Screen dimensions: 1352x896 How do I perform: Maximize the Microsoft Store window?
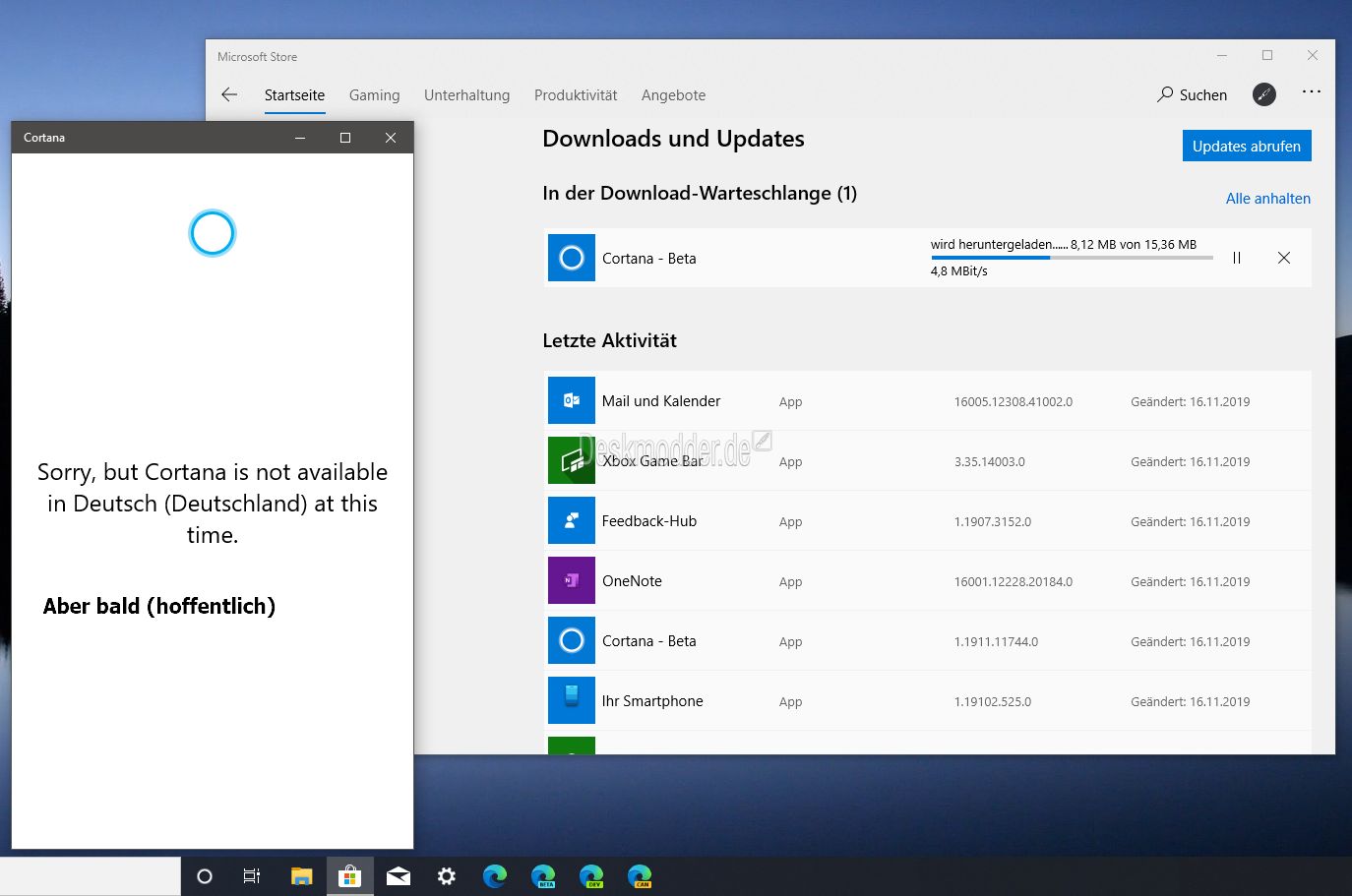point(1267,56)
